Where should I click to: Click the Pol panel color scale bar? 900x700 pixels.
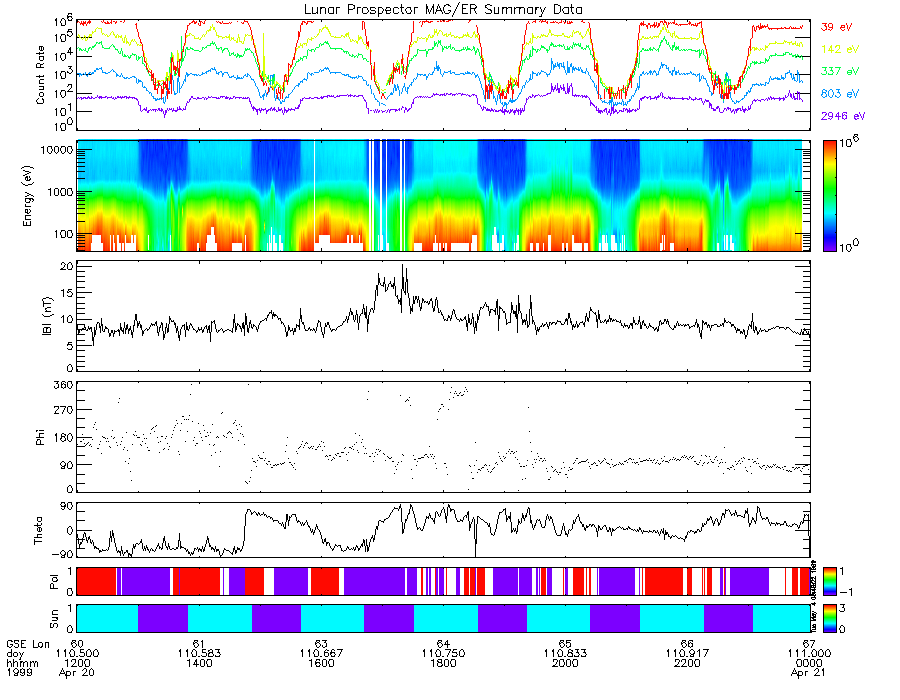pyautogui.click(x=829, y=581)
